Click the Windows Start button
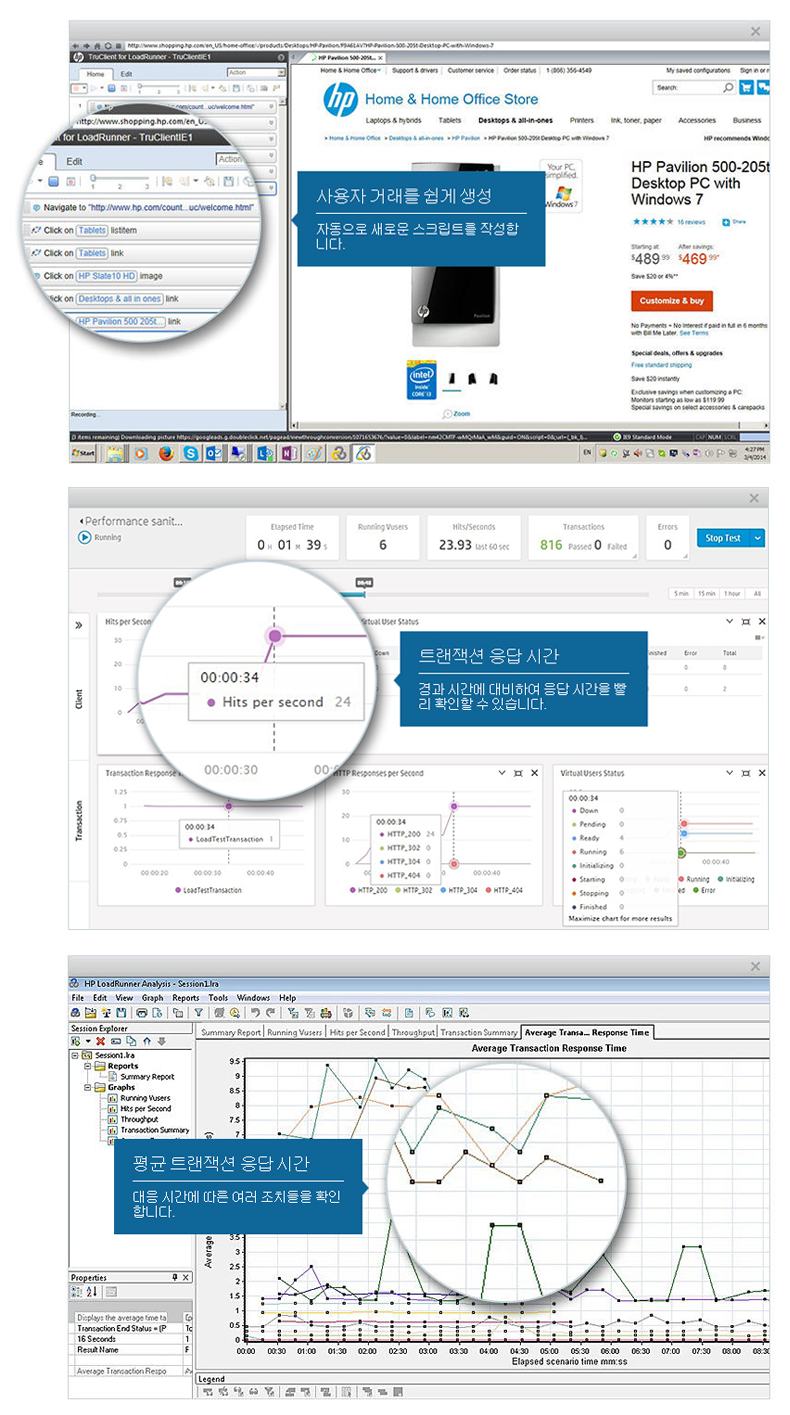This screenshot has width=790, height=1415. click(84, 453)
